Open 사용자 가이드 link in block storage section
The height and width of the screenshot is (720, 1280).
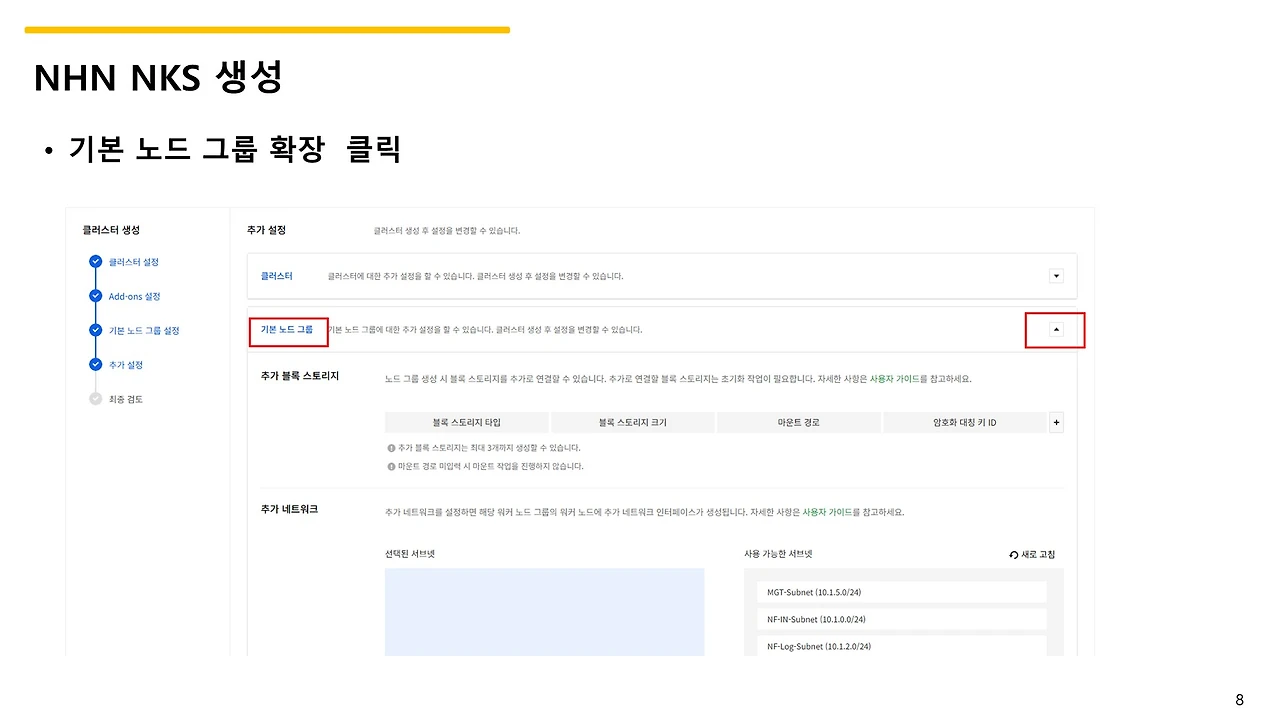895,379
